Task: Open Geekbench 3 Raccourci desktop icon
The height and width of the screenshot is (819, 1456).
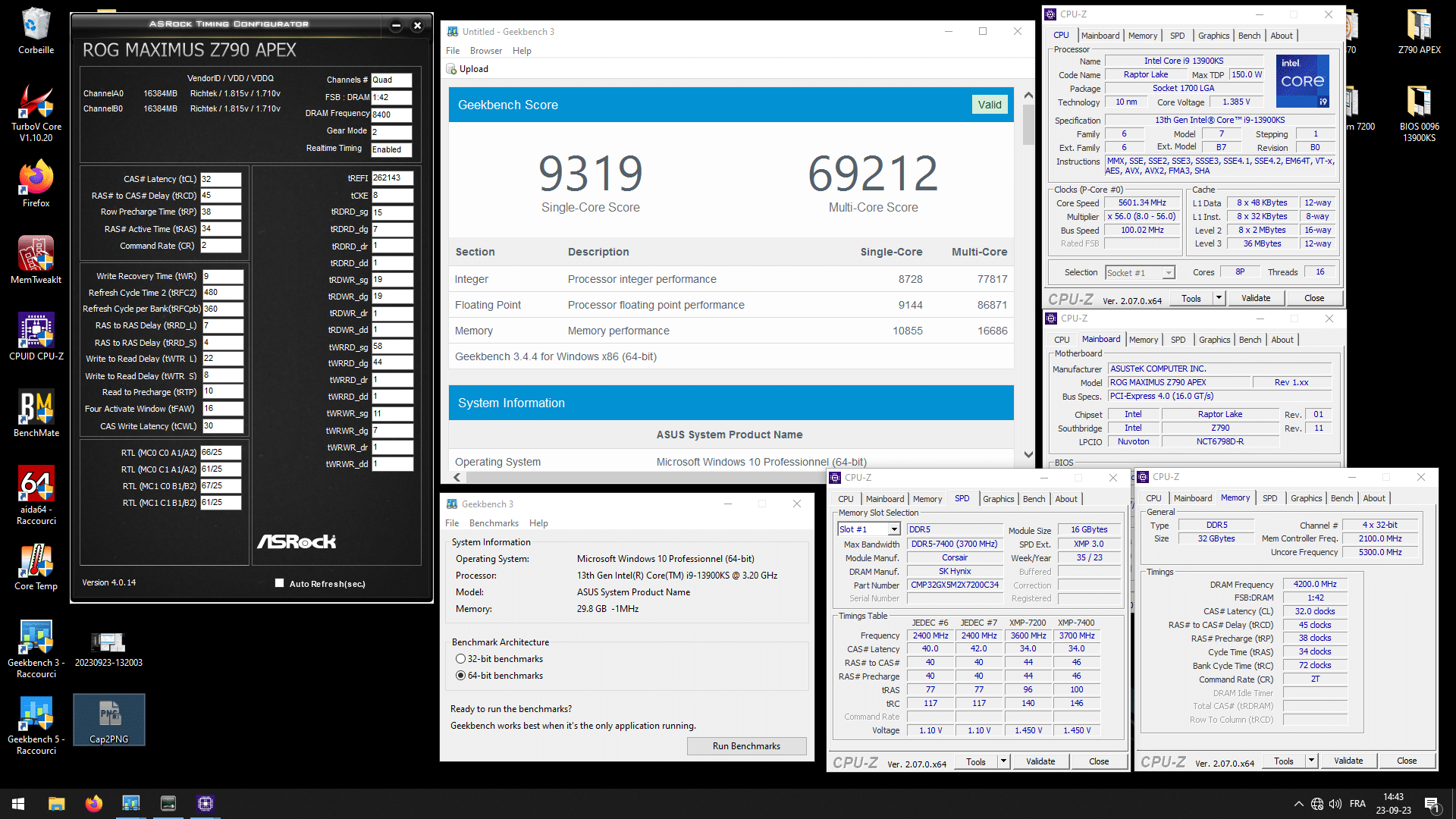Action: pos(36,648)
